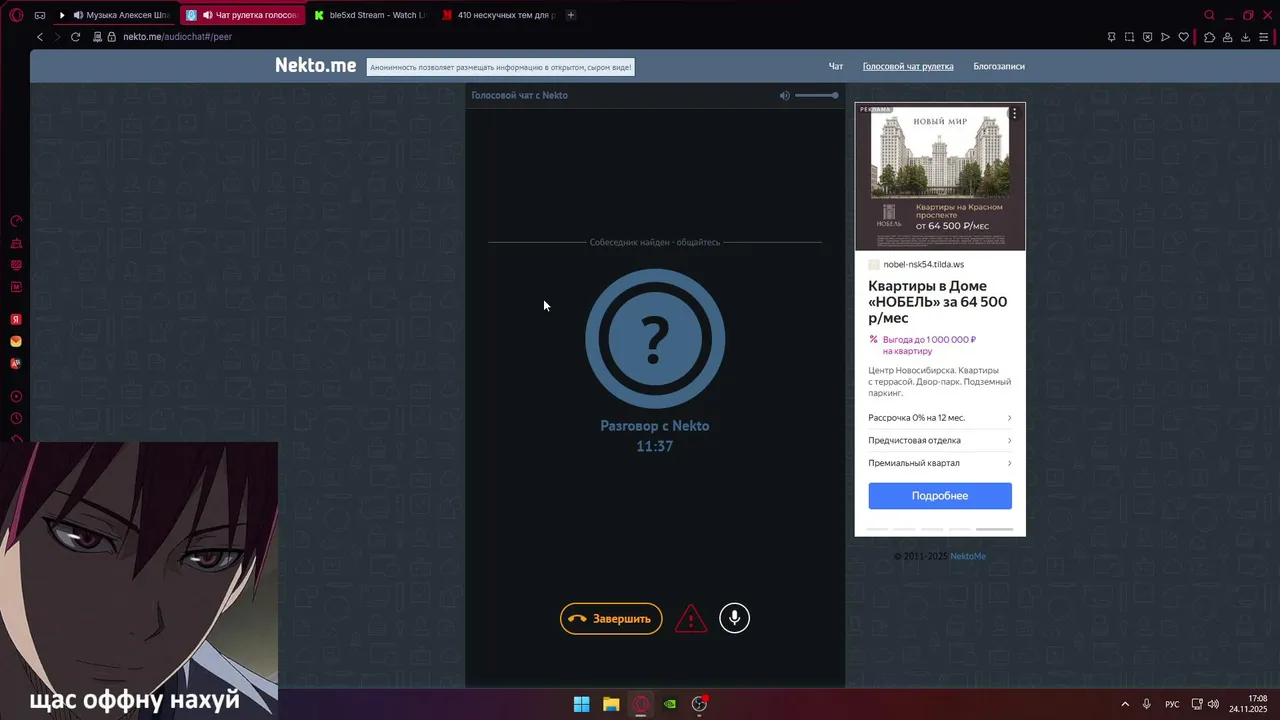This screenshot has height=720, width=1280.
Task: Open Блогозаписи menu link
Action: tap(999, 67)
